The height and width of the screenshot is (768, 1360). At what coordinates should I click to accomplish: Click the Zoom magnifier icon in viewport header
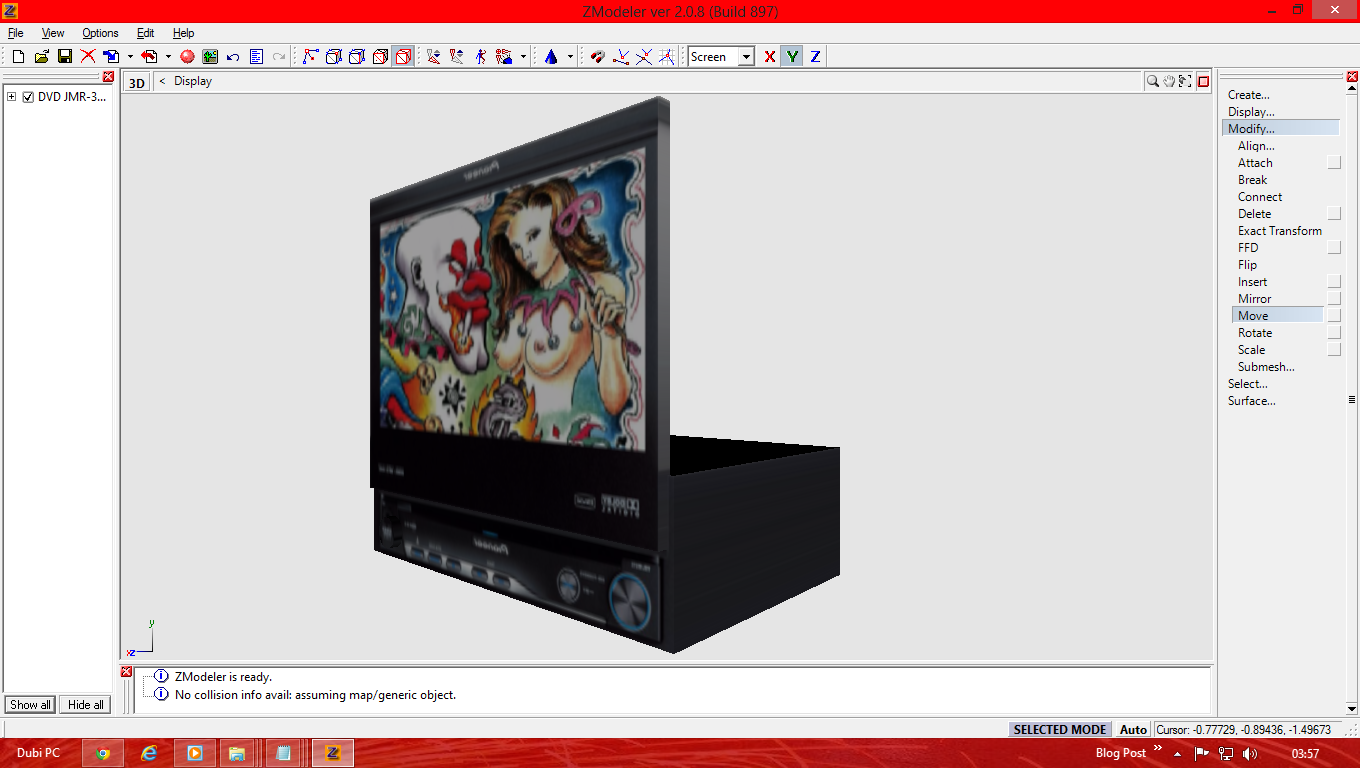1153,81
